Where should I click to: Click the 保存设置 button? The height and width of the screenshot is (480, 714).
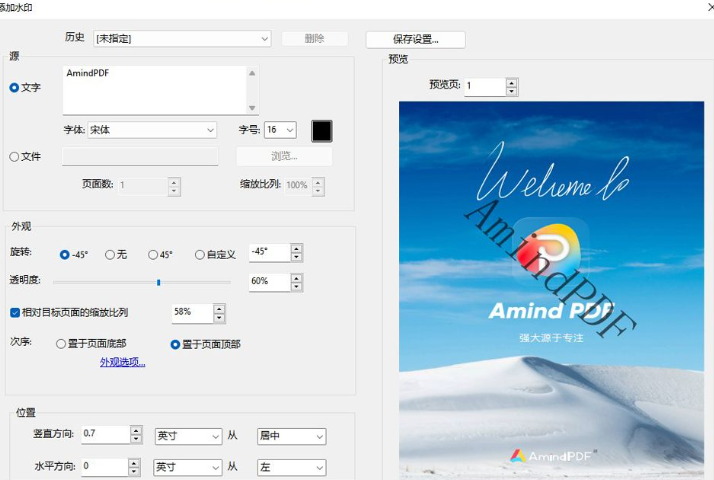click(x=415, y=40)
